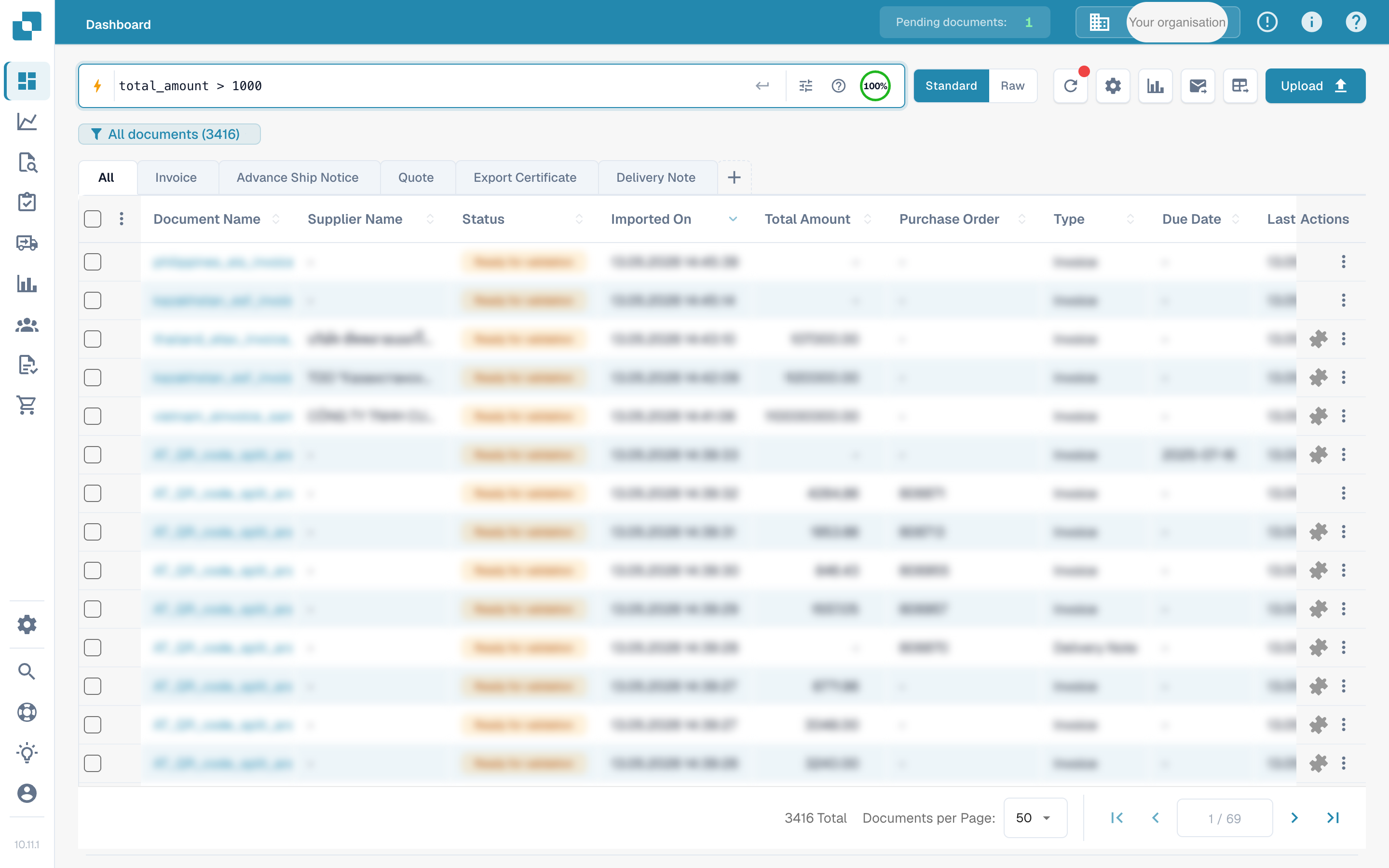Click the refresh icon with red dot
This screenshot has height=868, width=1389.
click(1071, 85)
